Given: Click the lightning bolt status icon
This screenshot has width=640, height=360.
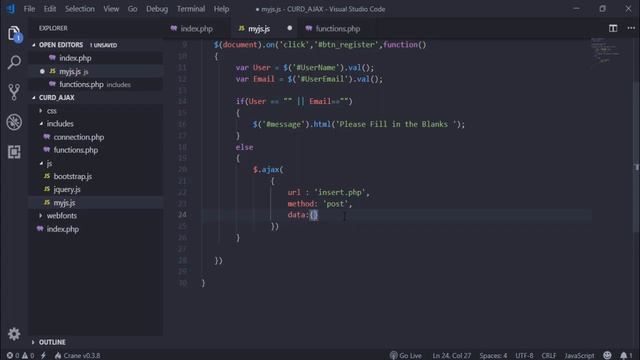Looking at the screenshot, I should point(43,356).
